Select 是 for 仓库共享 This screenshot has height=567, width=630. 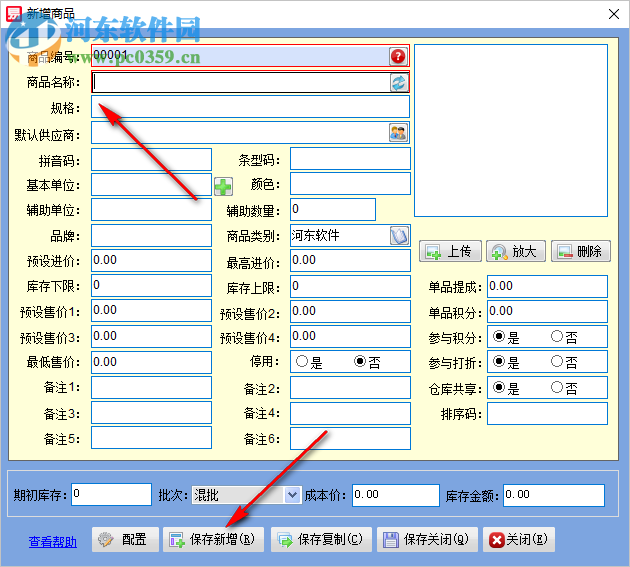499,387
